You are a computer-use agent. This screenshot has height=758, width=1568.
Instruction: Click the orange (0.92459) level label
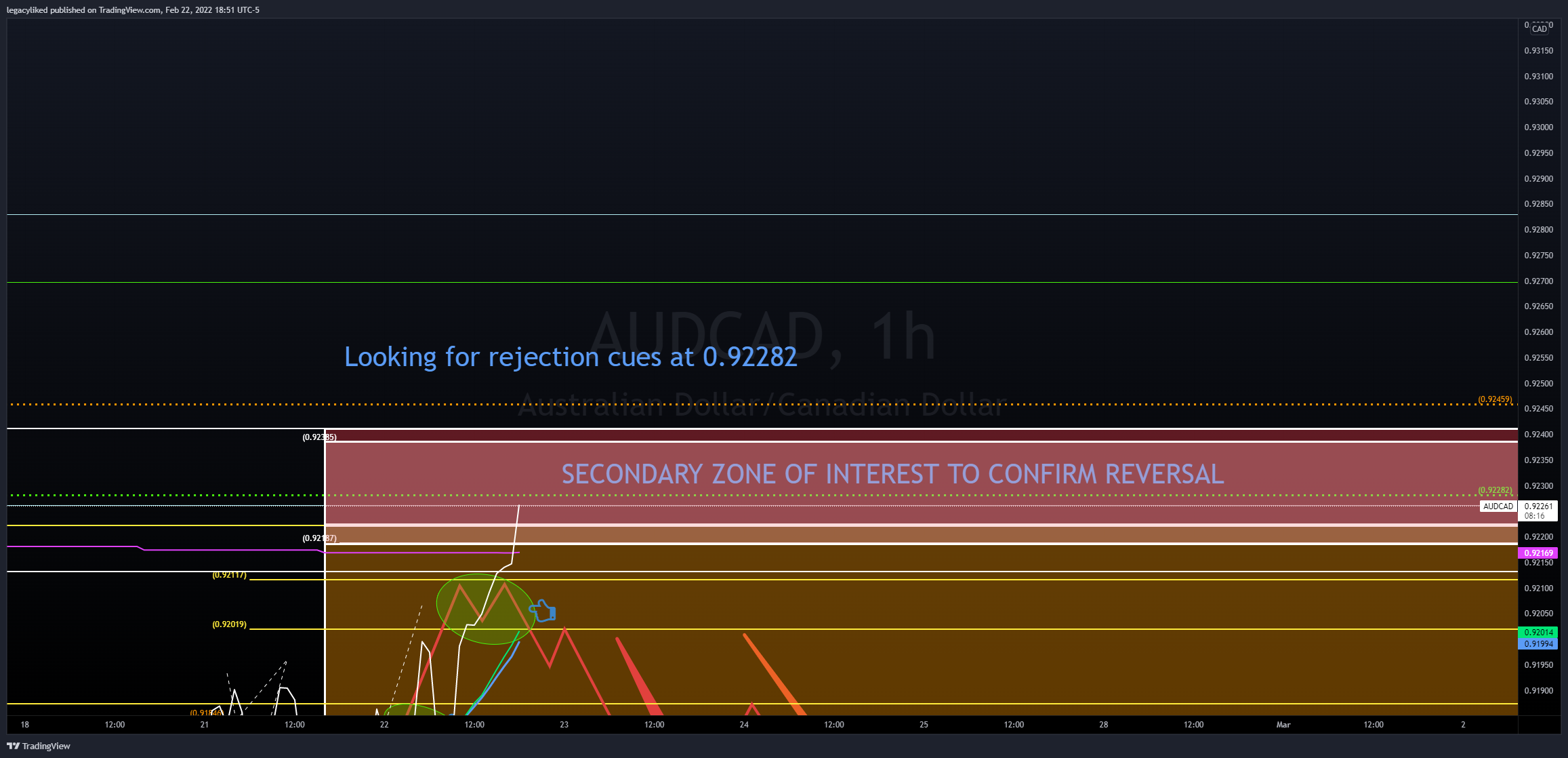[x=1495, y=399]
